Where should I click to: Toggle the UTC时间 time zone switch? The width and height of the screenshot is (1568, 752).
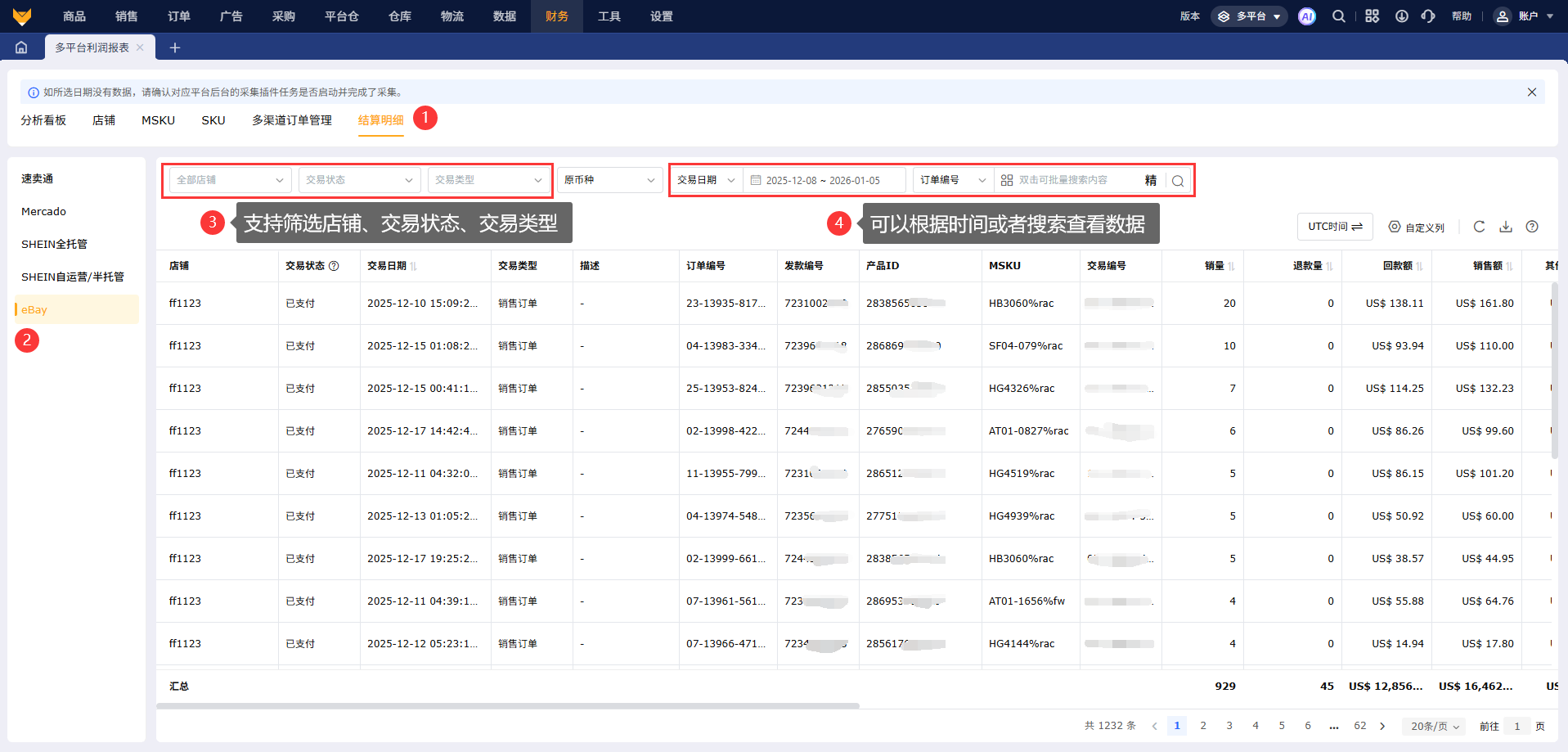(x=1334, y=227)
